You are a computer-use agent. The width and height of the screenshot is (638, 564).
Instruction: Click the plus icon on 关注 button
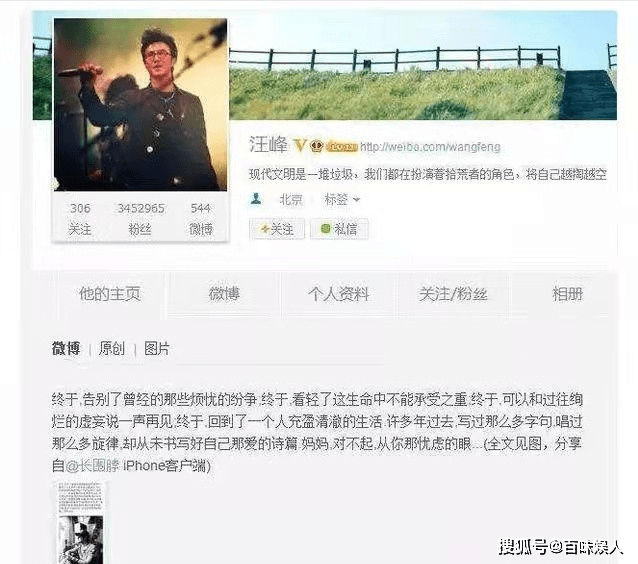coord(265,229)
